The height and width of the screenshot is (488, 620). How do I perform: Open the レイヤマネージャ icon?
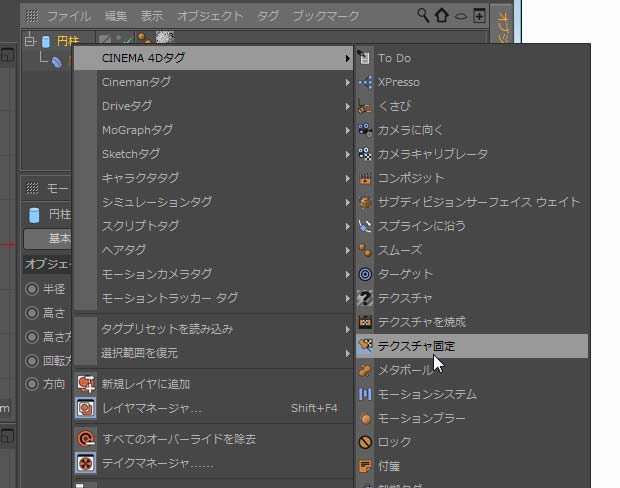coord(85,408)
